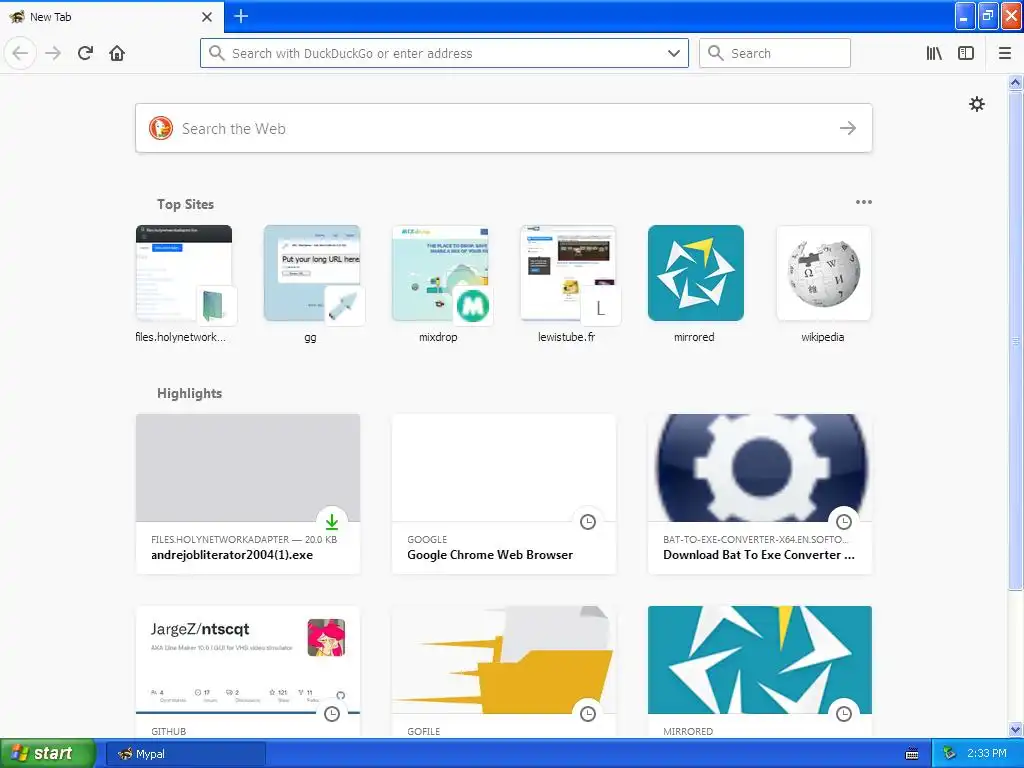Screen dimensions: 1024x768
Task: Click the page scroll down arrow
Action: click(x=1015, y=730)
